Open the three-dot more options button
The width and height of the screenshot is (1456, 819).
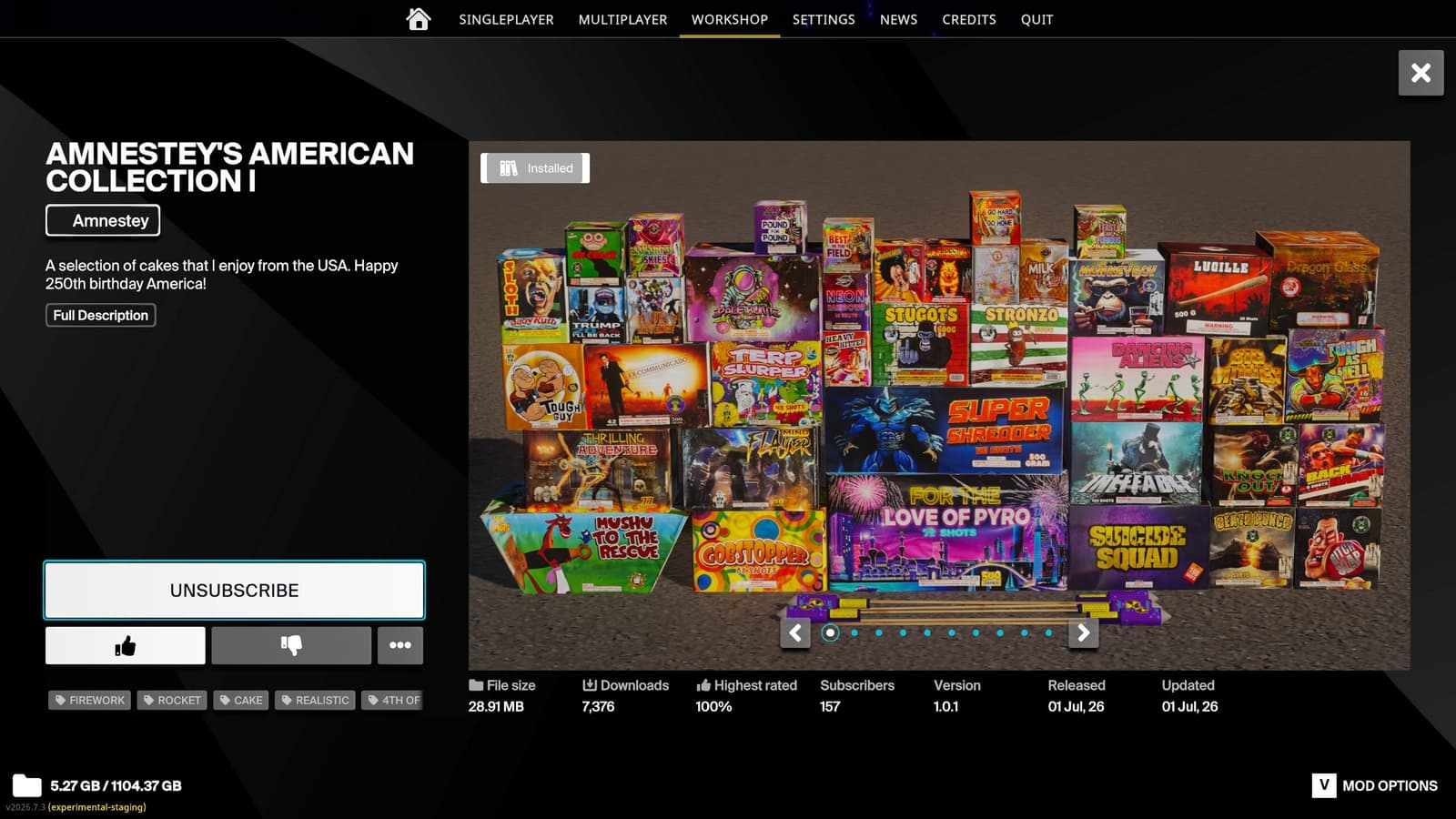(400, 645)
